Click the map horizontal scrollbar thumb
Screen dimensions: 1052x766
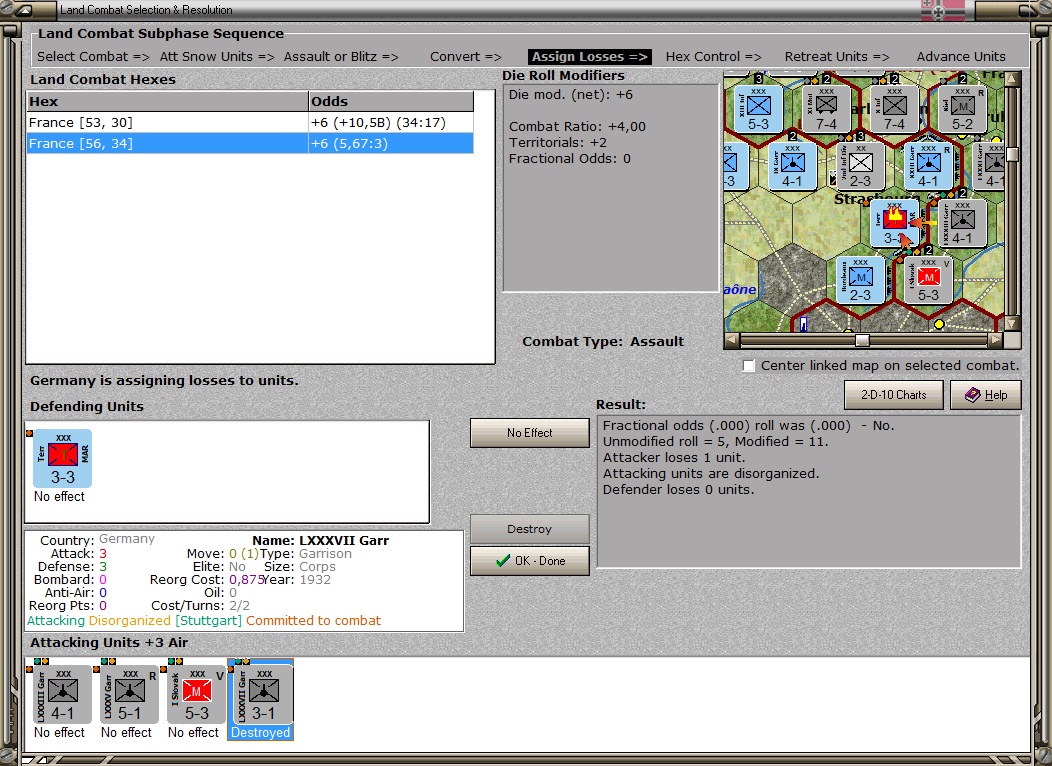(x=862, y=340)
